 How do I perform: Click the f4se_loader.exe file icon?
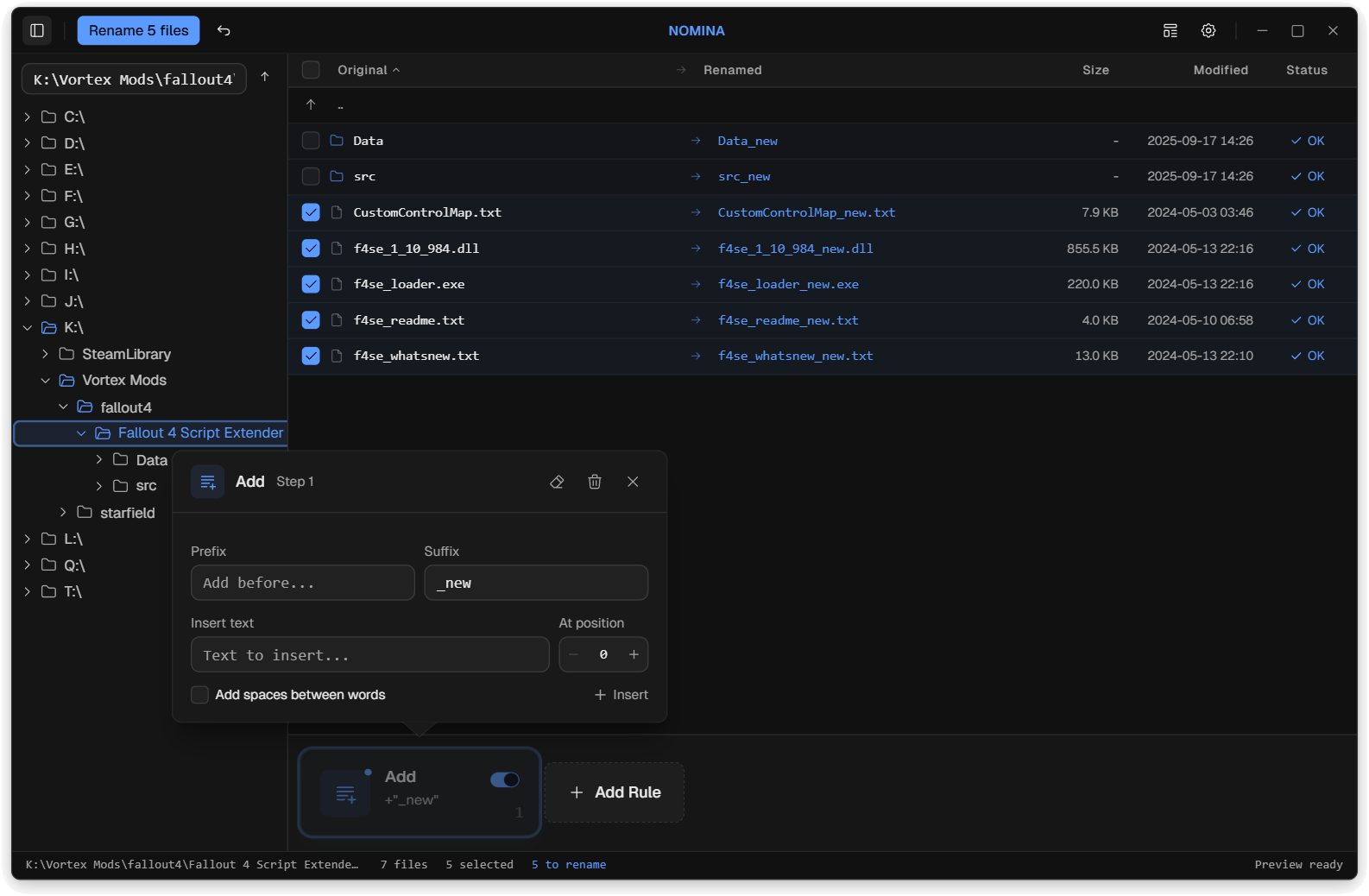point(337,284)
